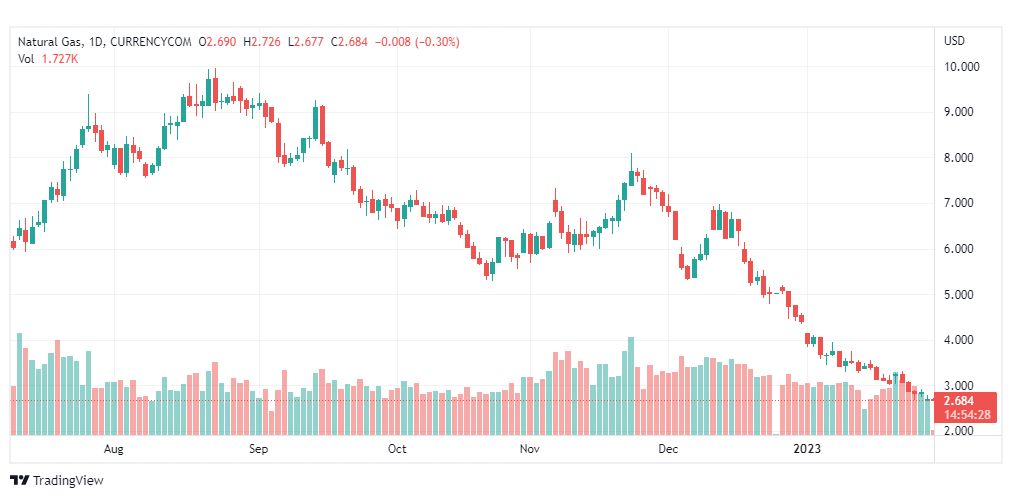The height and width of the screenshot is (498, 1012).
Task: Click the Nov label on time axis
Action: pos(529,448)
